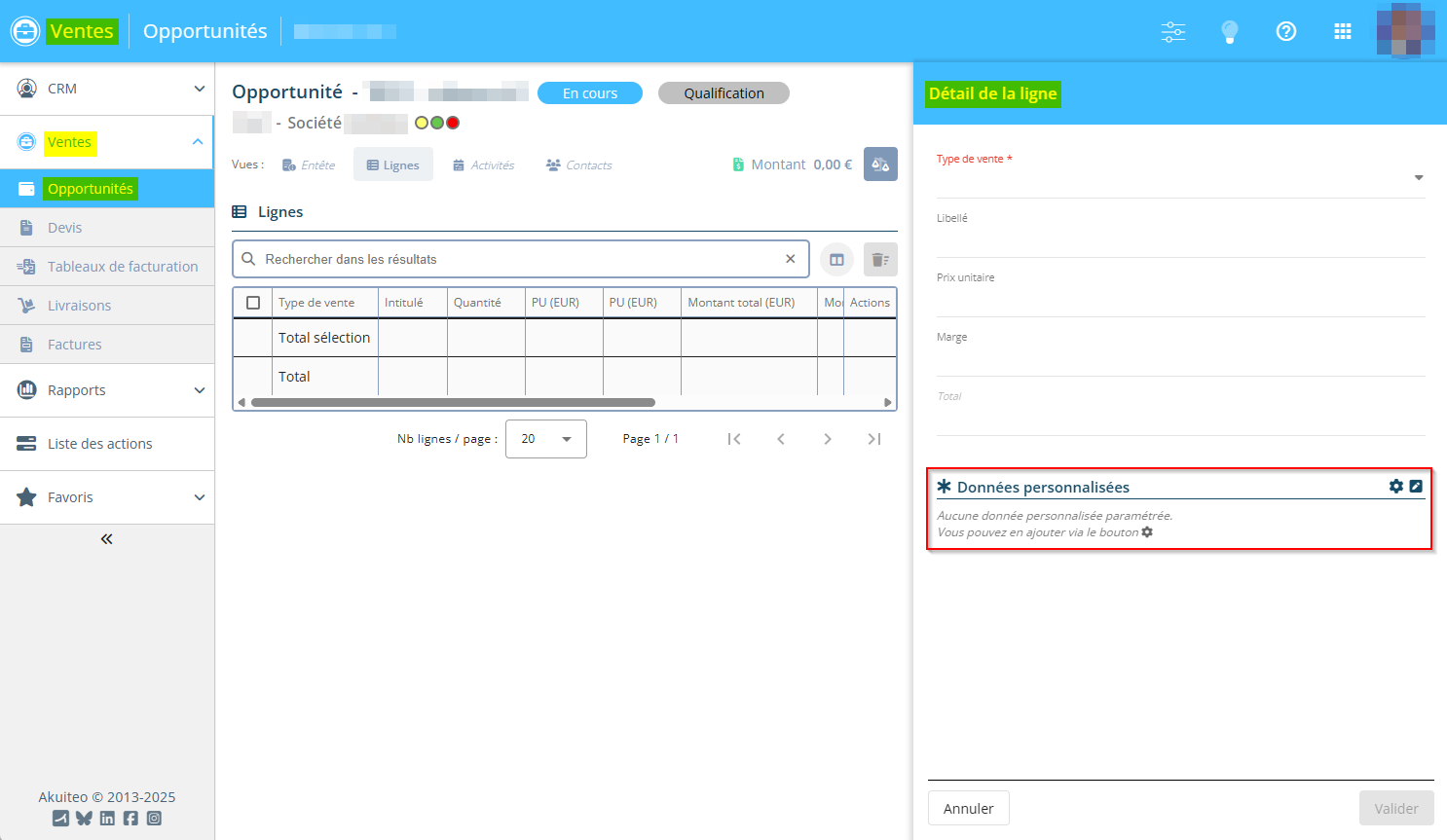This screenshot has width=1447, height=840.
Task: Click the column display icon beside search
Action: [836, 260]
